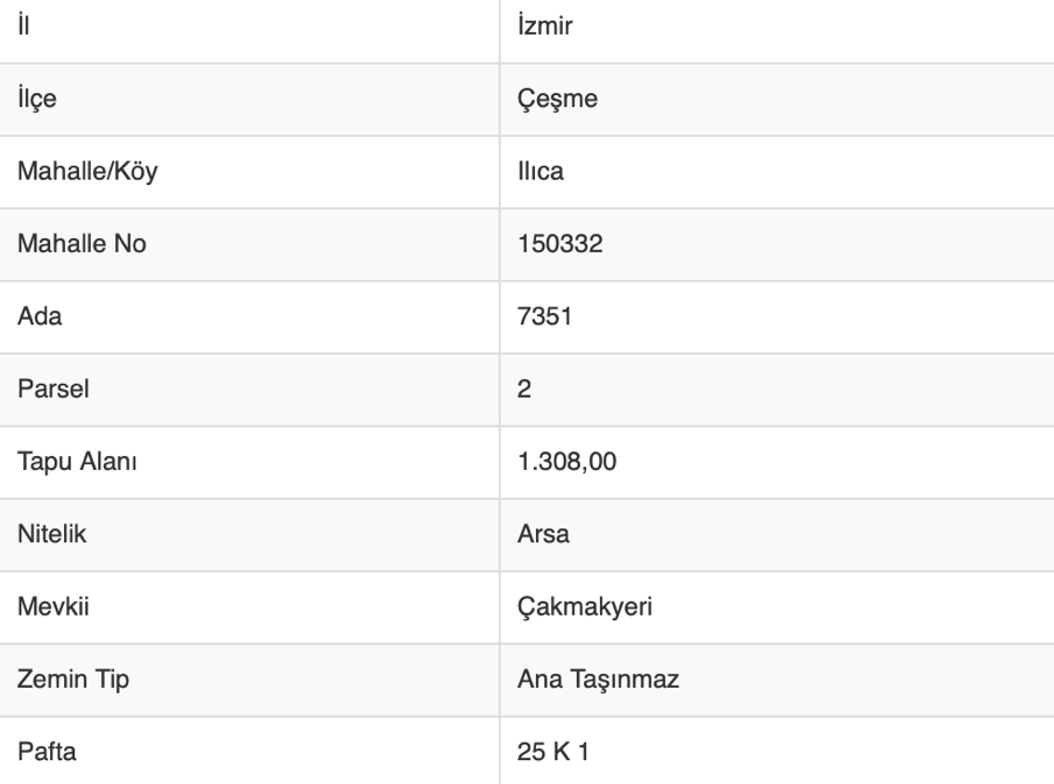Select the Ilıca neighborhood value
1054x784 pixels.
point(540,171)
